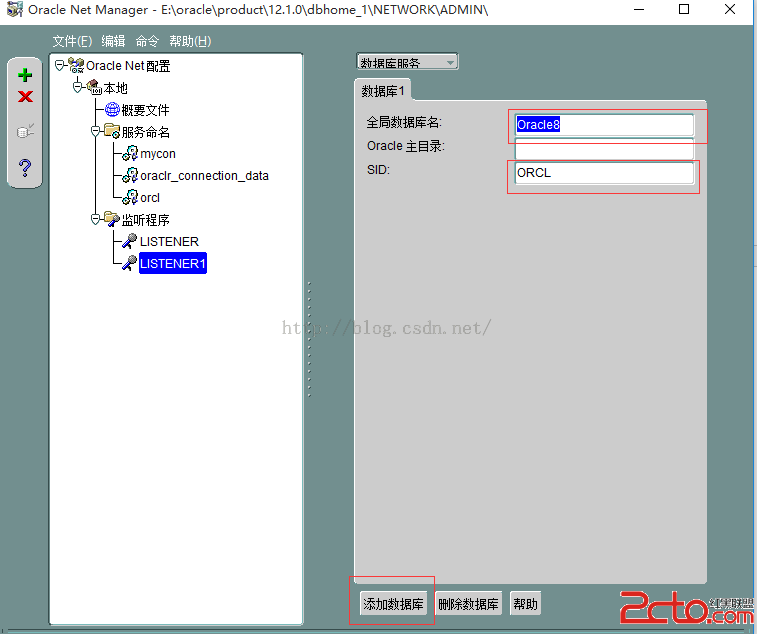Collapse the 服务命名 folder node
Viewport: 757px width, 634px height.
[x=96, y=131]
